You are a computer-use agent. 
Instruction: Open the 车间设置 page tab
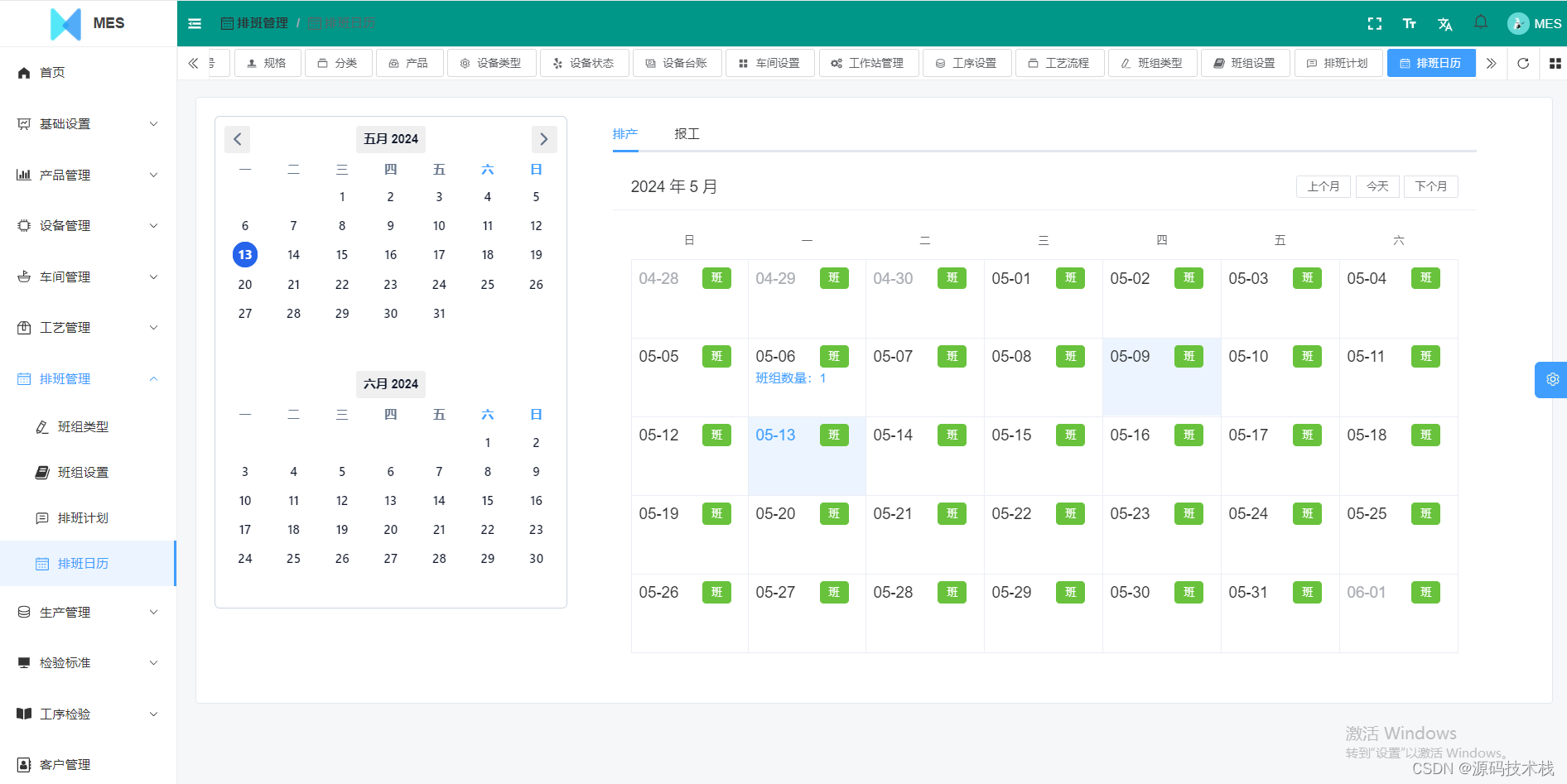point(769,63)
